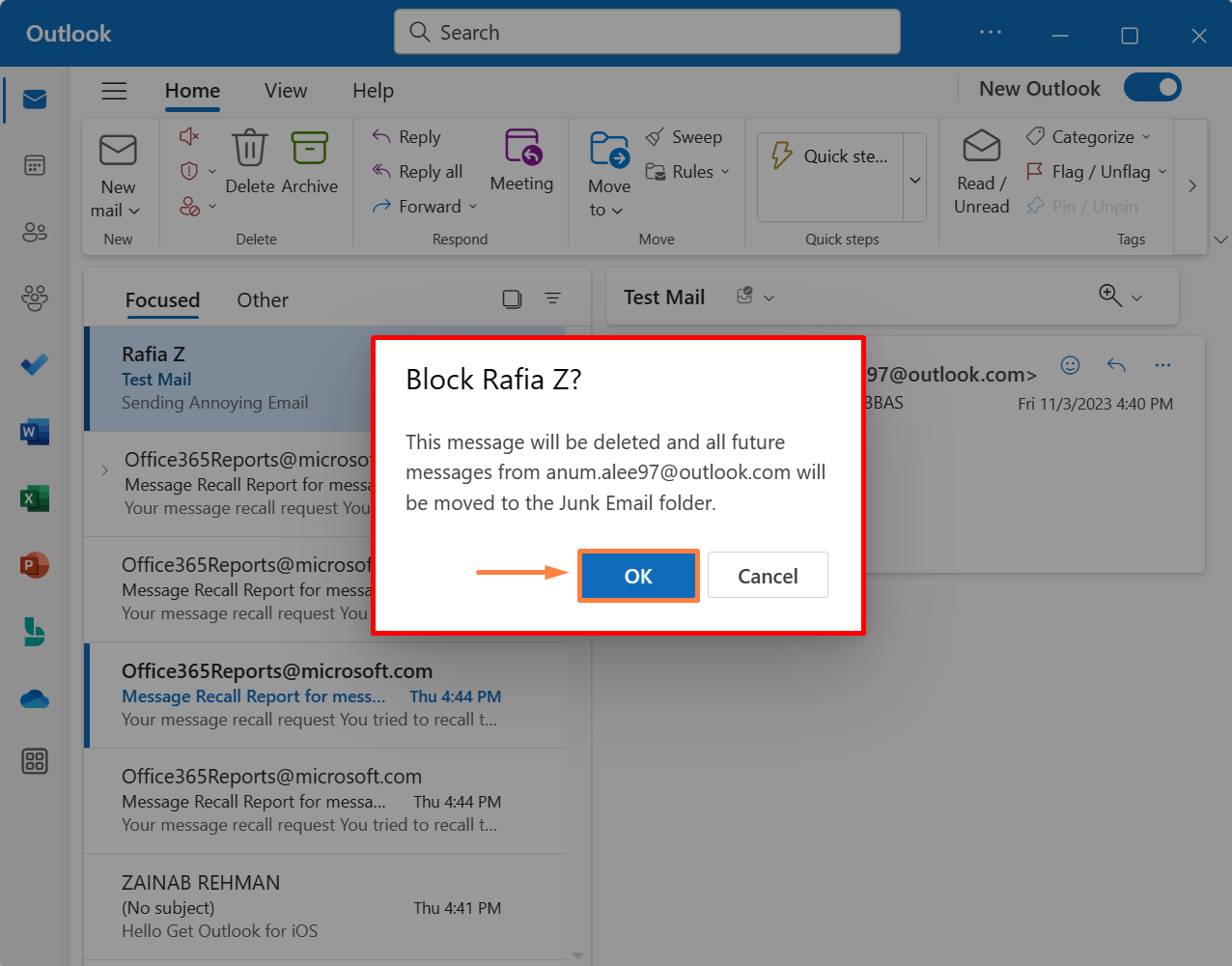Launch Excel from the sidebar
This screenshot has width=1232, height=966.
pyautogui.click(x=35, y=498)
